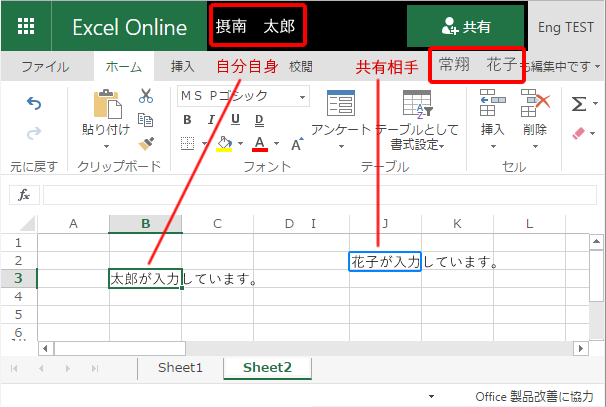
Task: Click the fx insert function button
Action: (x=24, y=195)
